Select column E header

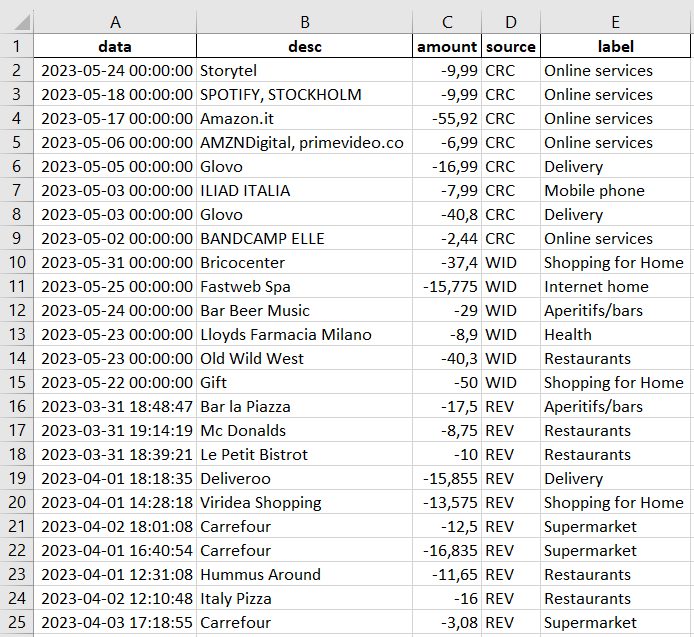615,22
